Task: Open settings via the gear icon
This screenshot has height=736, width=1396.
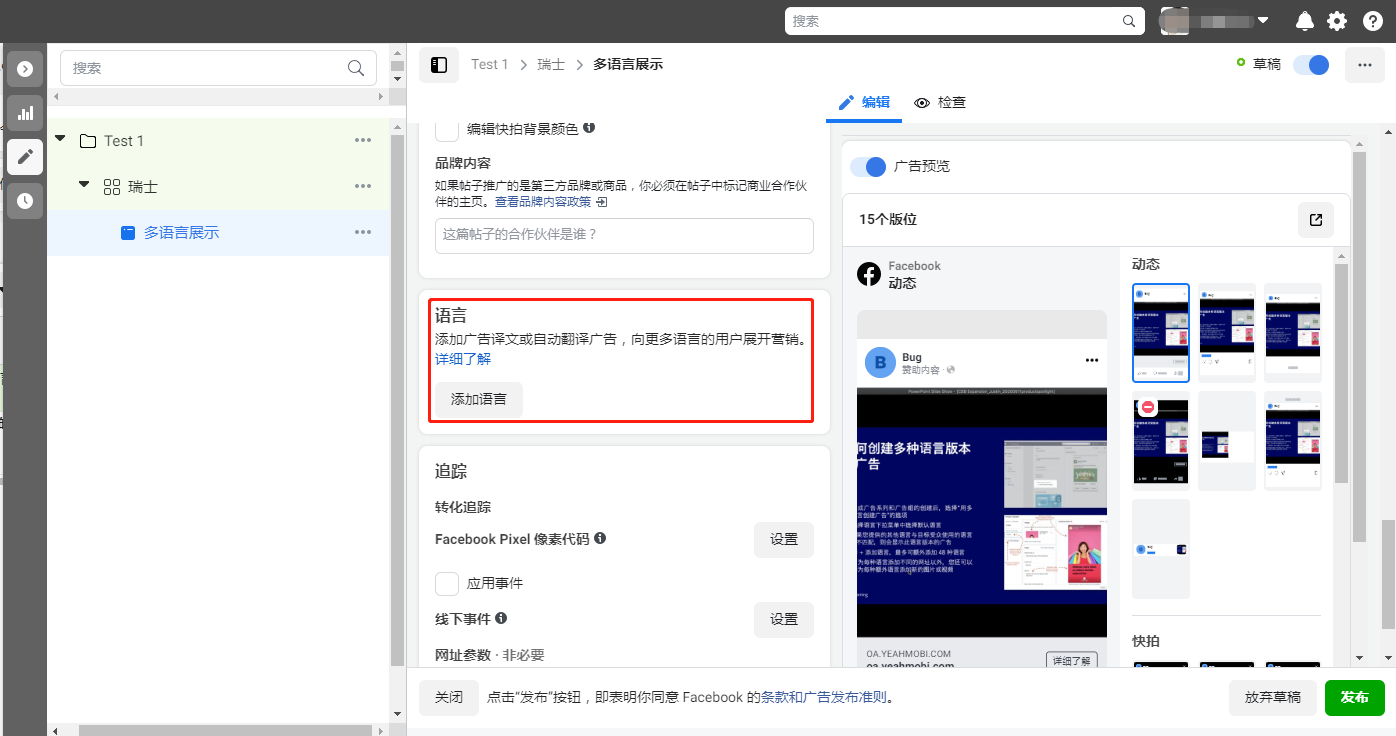Action: (x=1337, y=21)
